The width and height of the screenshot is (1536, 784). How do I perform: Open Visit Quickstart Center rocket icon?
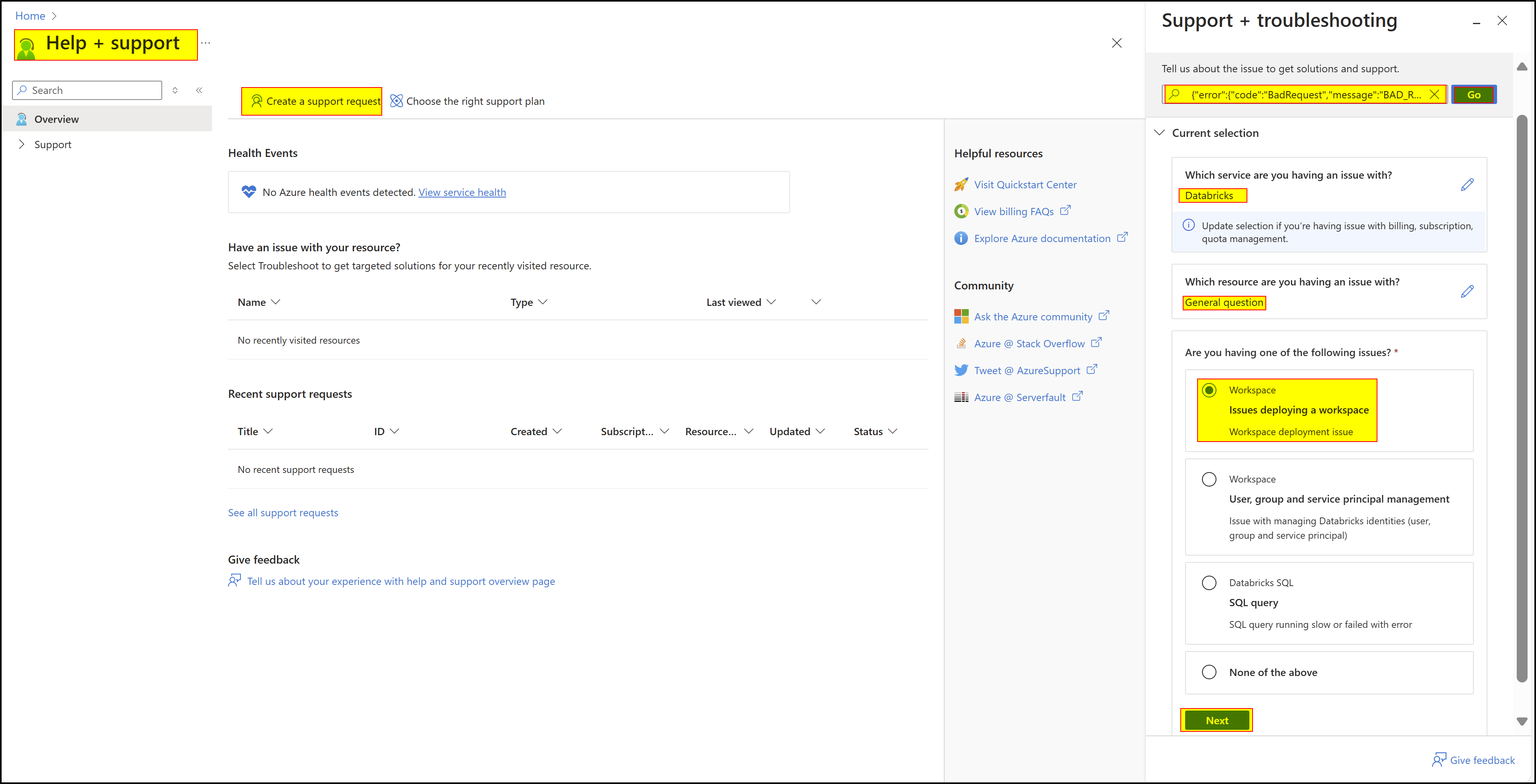point(961,184)
